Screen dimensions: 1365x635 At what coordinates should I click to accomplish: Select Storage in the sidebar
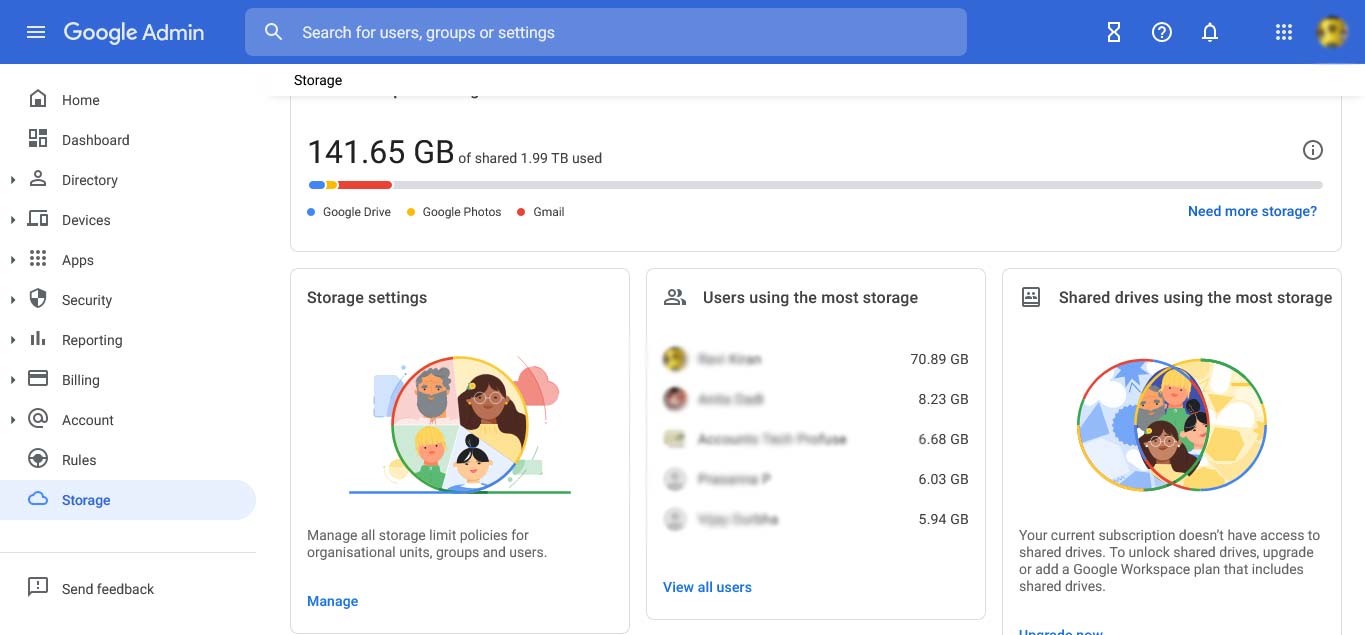pyautogui.click(x=86, y=500)
